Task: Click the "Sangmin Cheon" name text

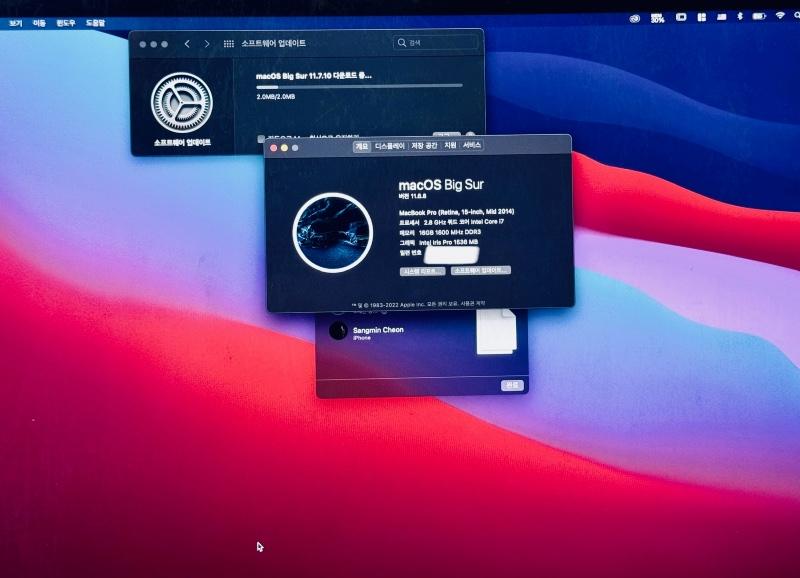Action: [378, 330]
